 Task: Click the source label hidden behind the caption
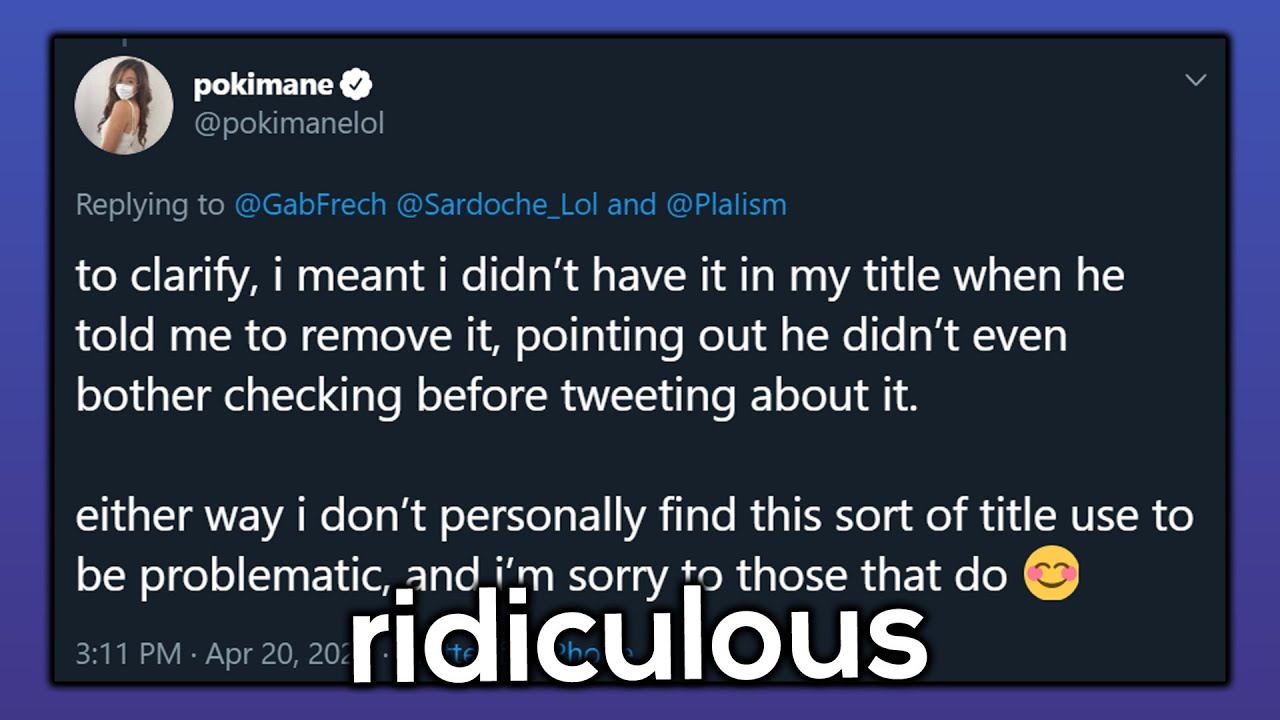click(590, 654)
